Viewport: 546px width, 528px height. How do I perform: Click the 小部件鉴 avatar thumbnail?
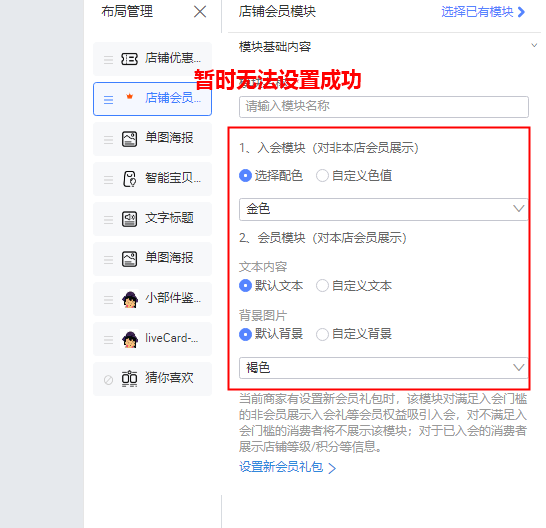click(x=129, y=299)
